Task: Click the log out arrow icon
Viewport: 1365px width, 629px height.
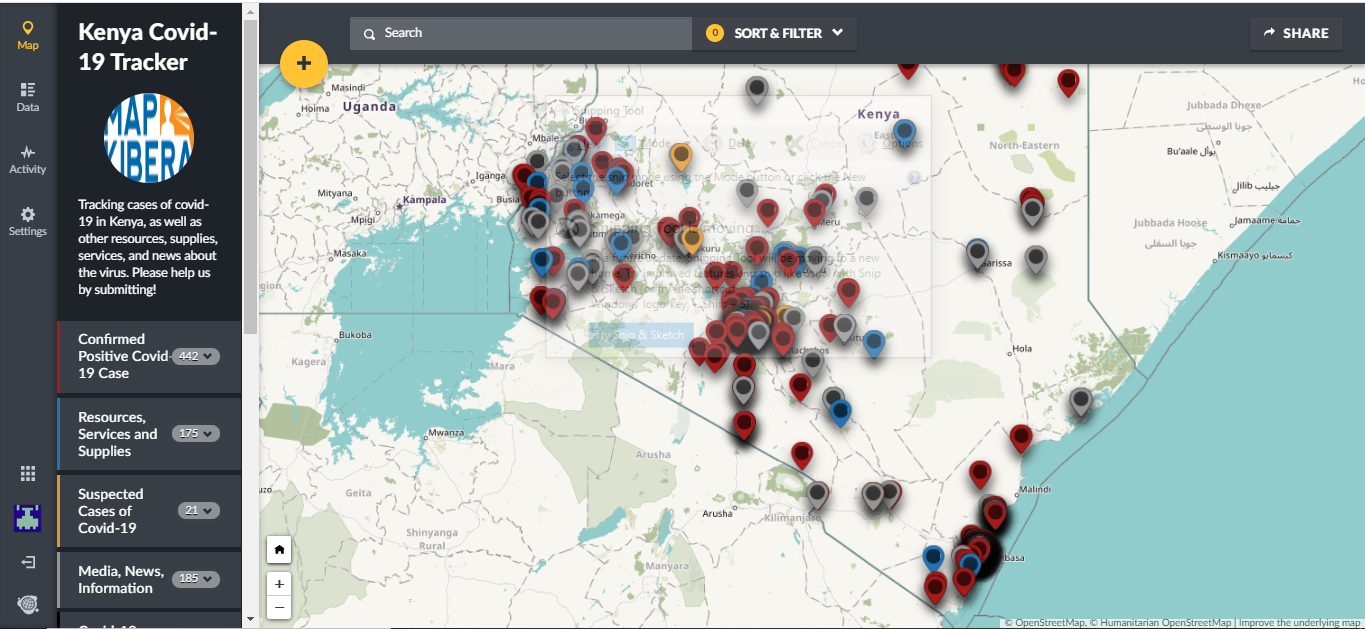Action: point(28,562)
